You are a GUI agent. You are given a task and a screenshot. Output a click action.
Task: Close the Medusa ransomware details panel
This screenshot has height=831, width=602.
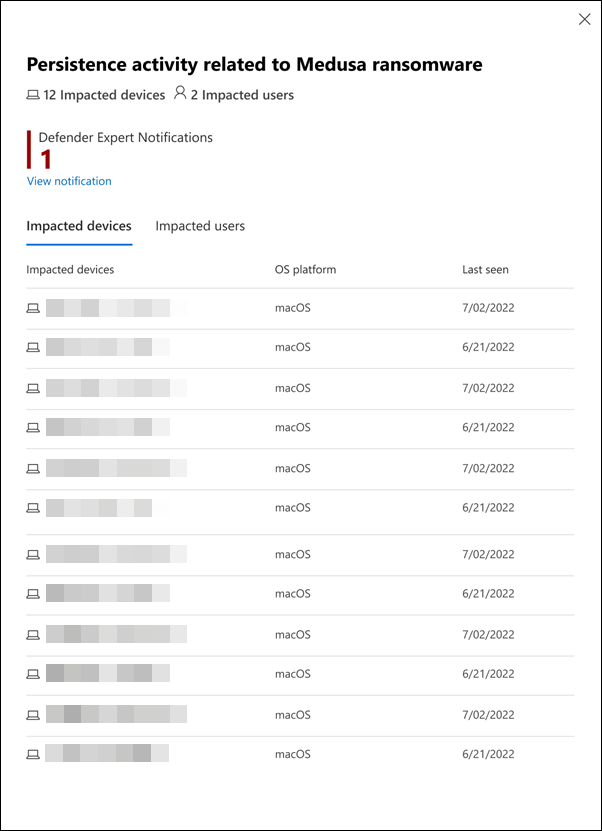[584, 20]
